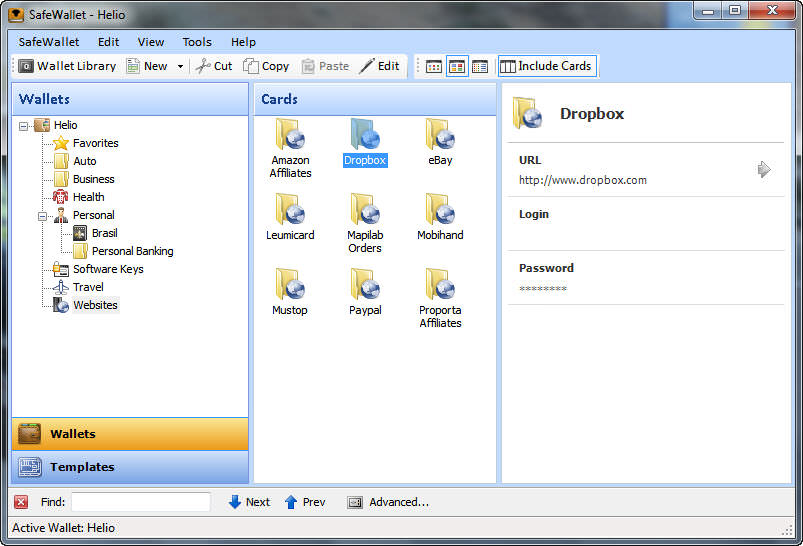Select the Travel folder
The width and height of the screenshot is (803, 546).
[78, 287]
